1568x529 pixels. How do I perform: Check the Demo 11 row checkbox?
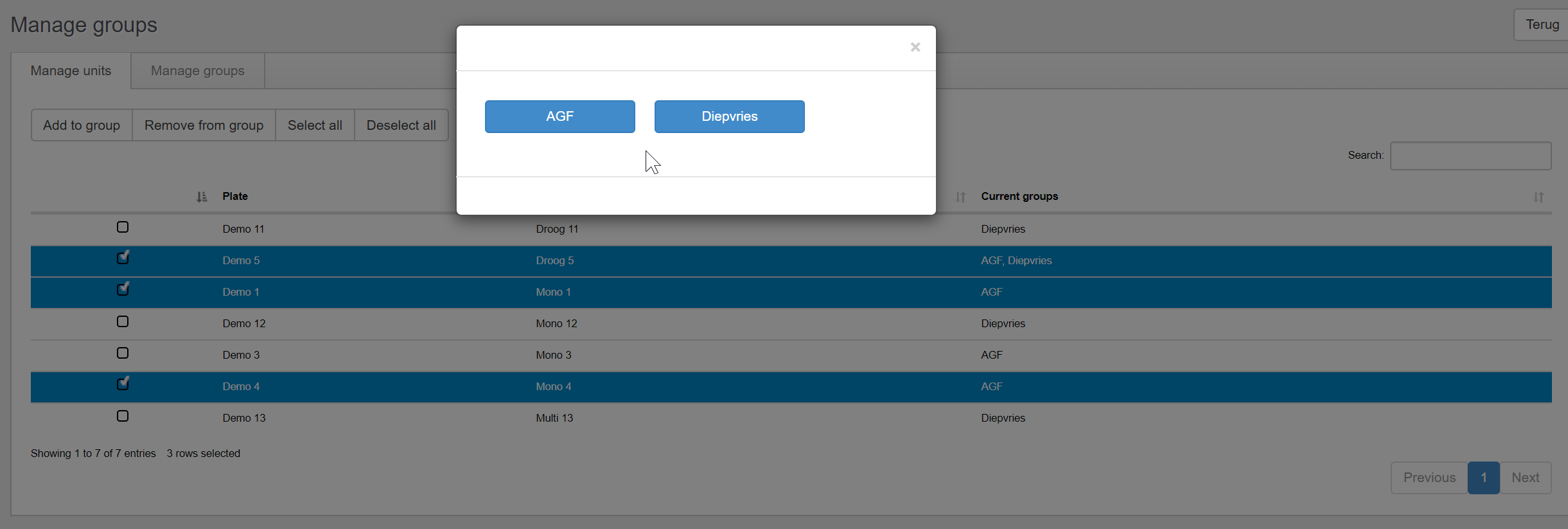click(123, 227)
